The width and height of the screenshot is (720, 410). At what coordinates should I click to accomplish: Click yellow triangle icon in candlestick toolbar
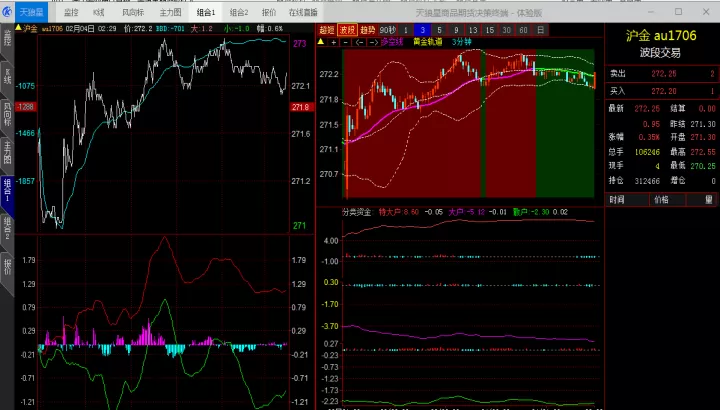coord(321,42)
